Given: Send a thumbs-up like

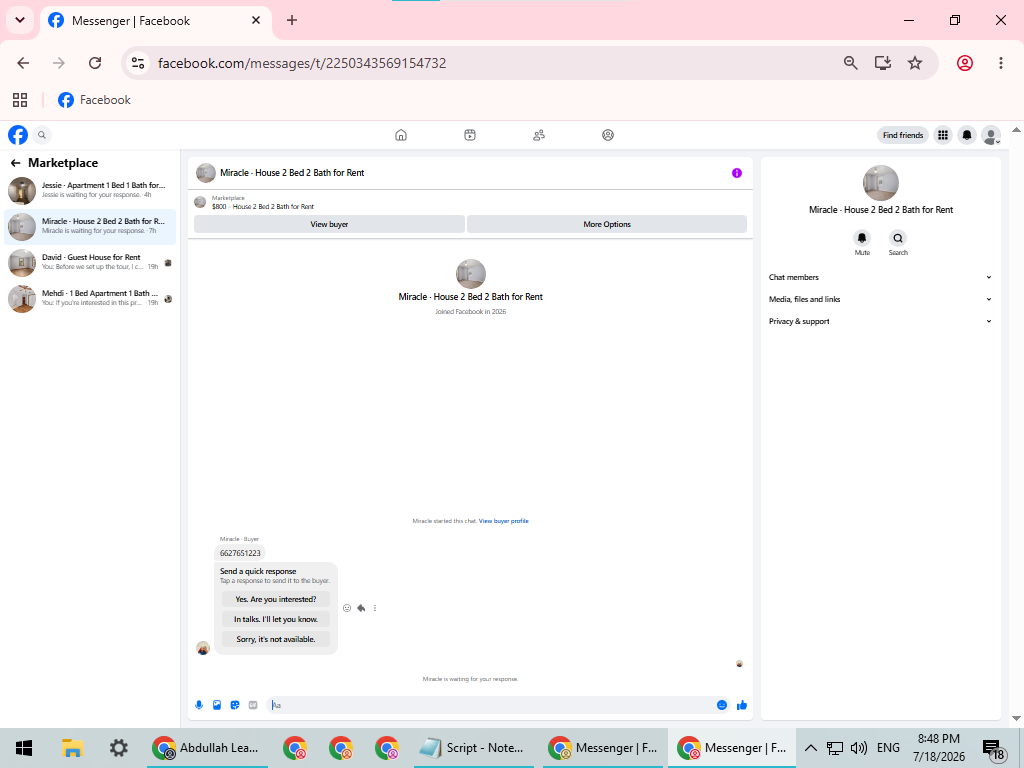Looking at the screenshot, I should 742,705.
